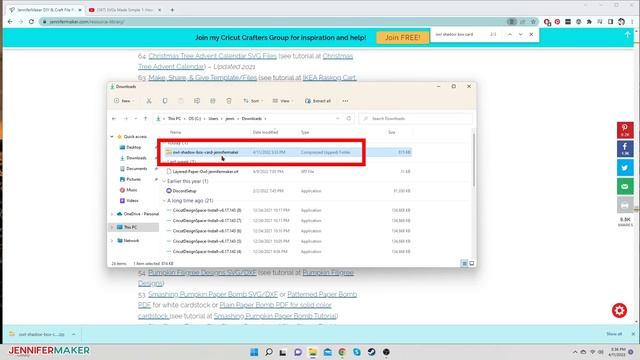640x360 pixels.
Task: Click the Rename icon in Explorer toolbar
Action: click(x=197, y=101)
